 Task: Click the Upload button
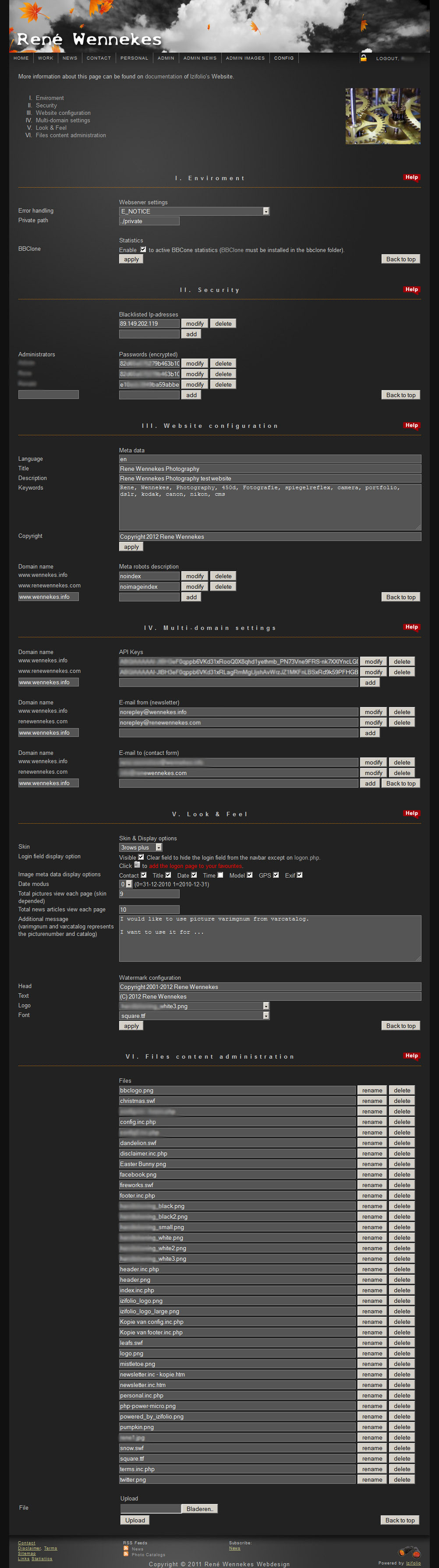pyautogui.click(x=135, y=1520)
